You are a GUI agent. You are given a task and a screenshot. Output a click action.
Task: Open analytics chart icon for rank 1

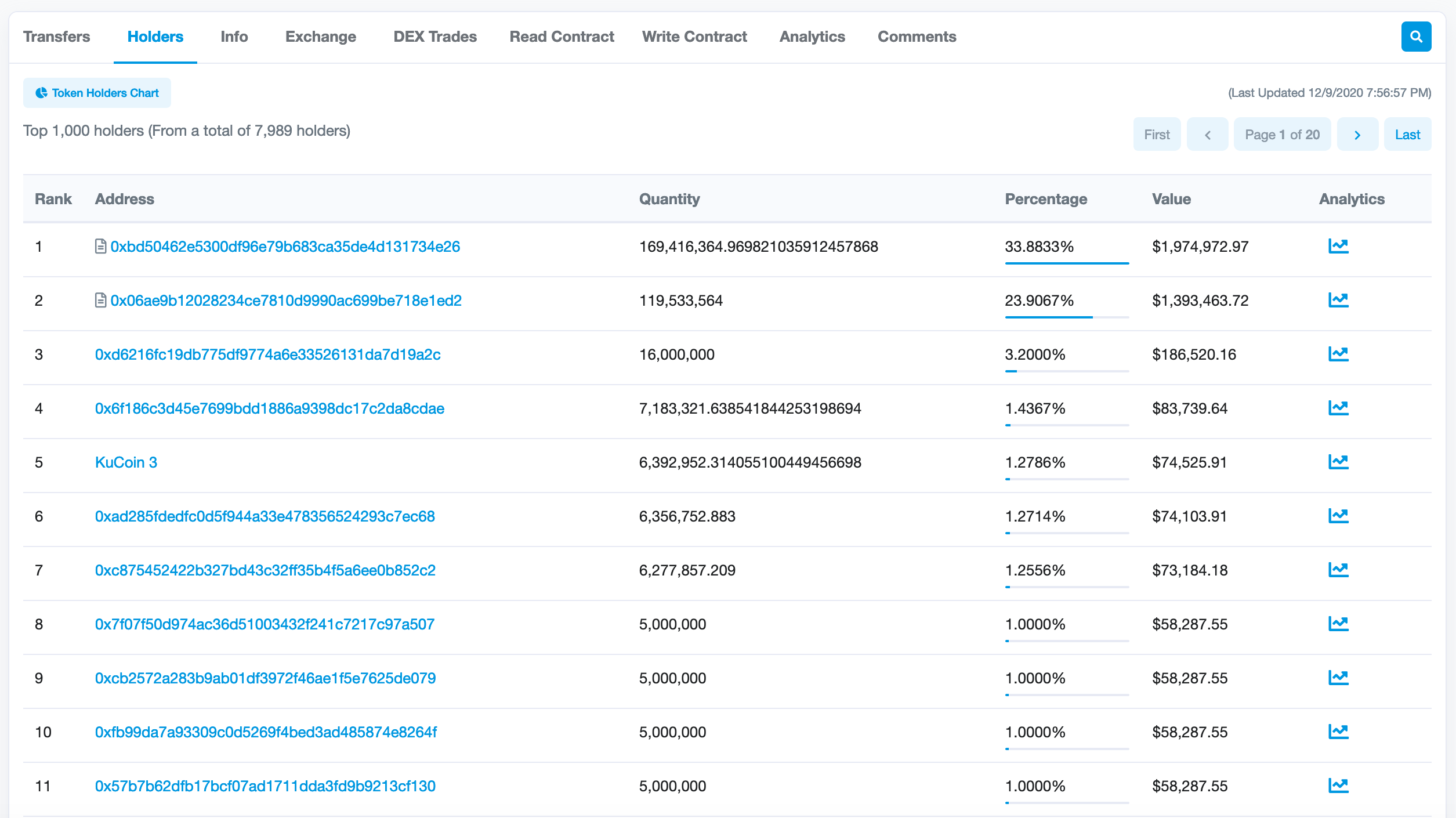(1338, 247)
